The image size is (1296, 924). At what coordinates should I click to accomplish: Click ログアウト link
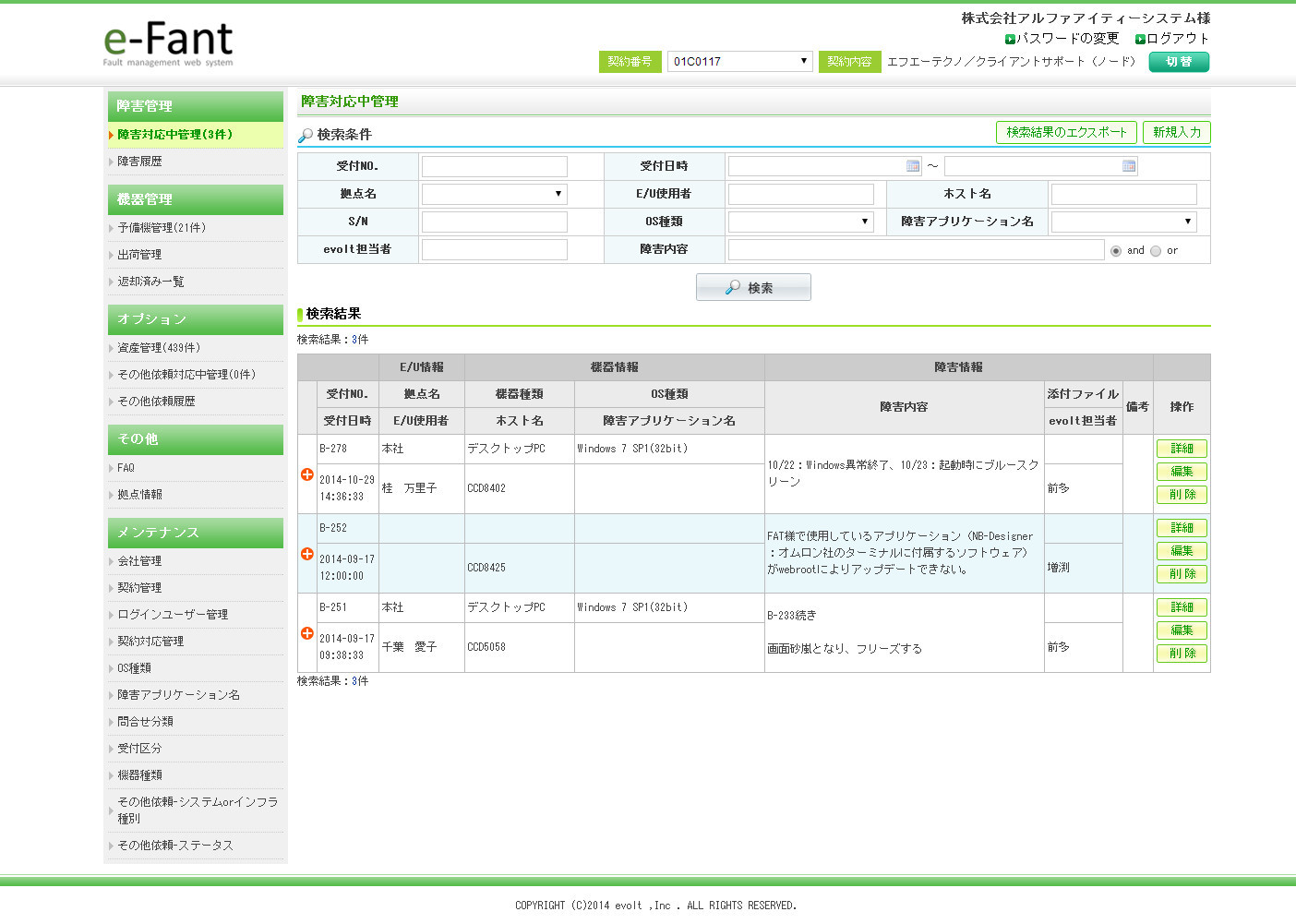tap(1178, 39)
